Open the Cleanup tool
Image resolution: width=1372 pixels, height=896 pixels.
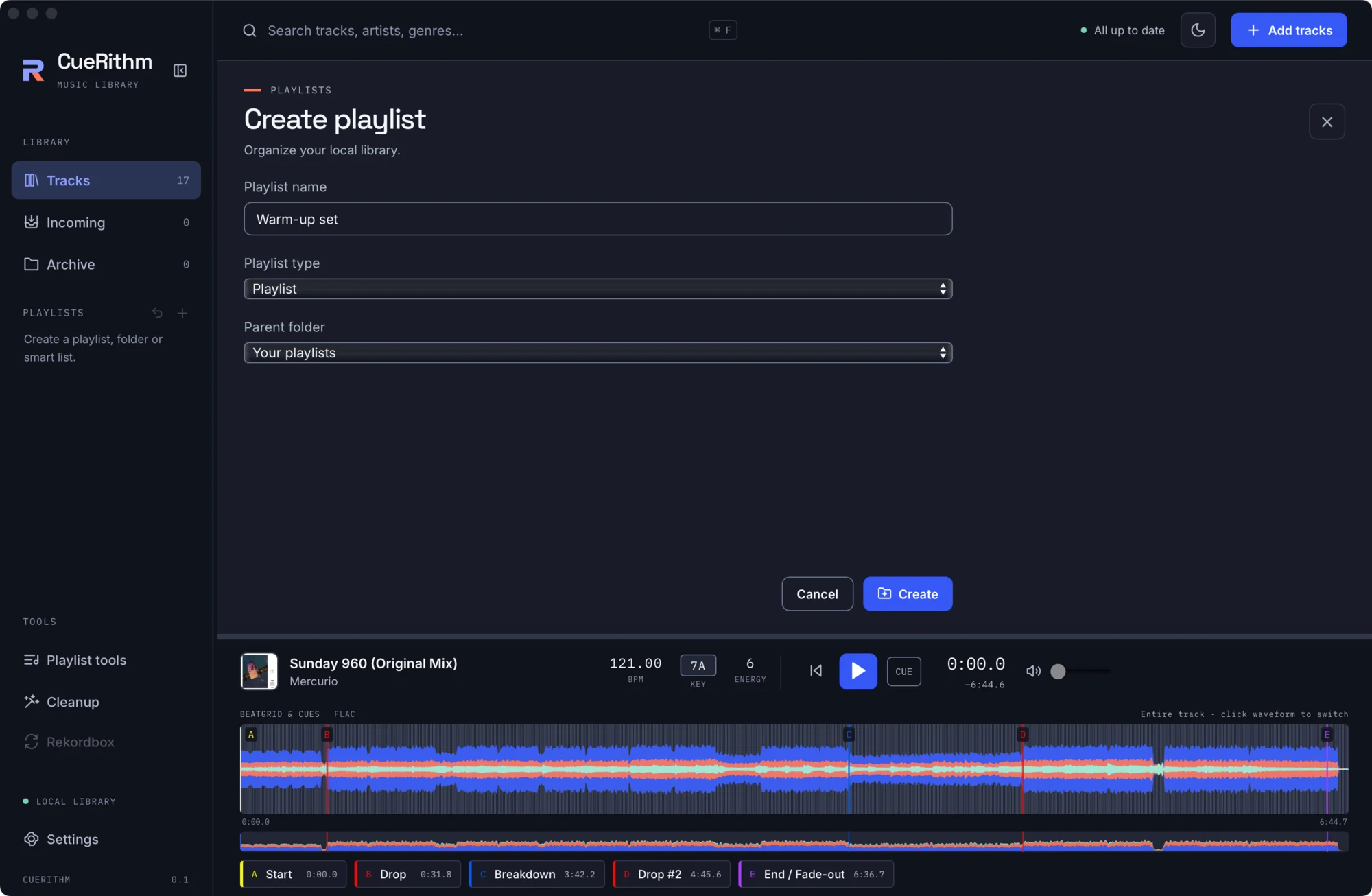[x=106, y=702]
